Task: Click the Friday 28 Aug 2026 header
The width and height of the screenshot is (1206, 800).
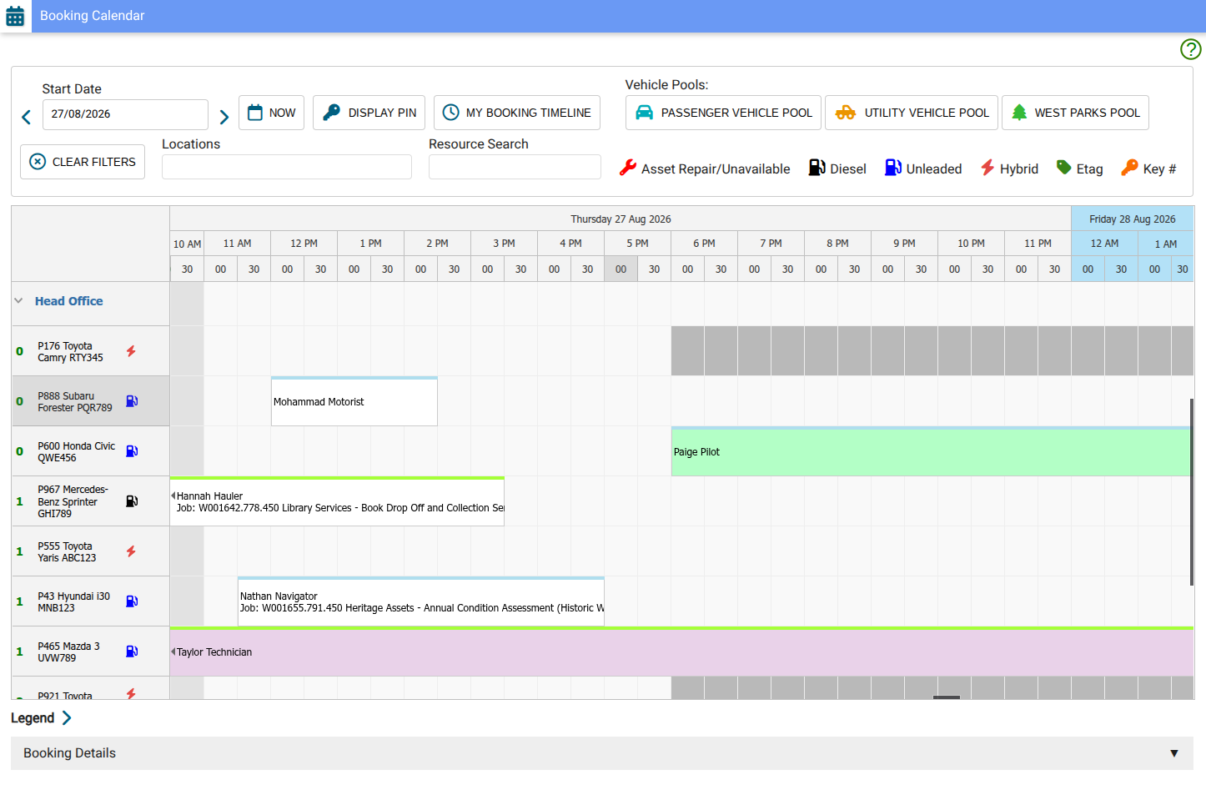Action: point(1132,219)
